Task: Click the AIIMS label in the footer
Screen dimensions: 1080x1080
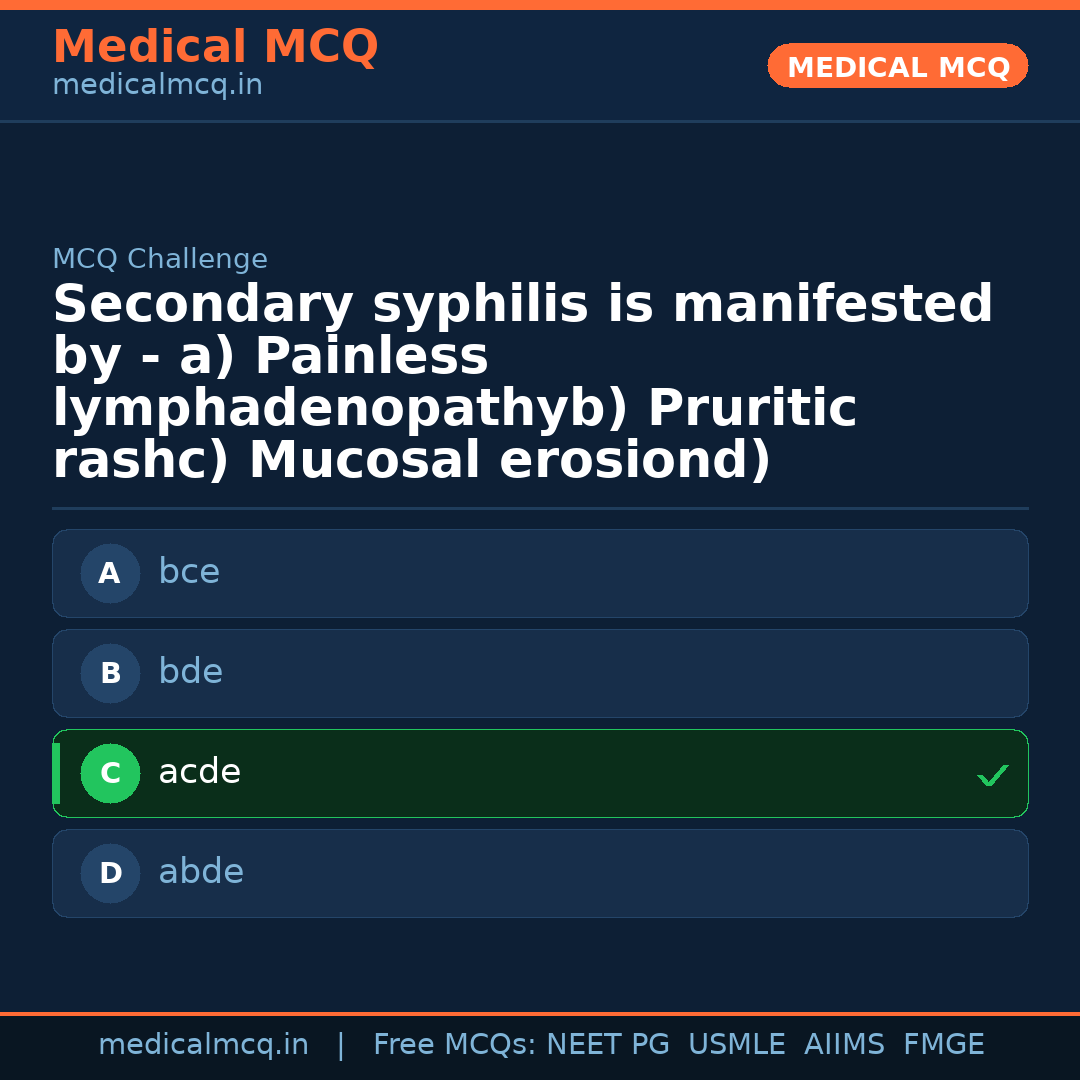Action: 844,1045
